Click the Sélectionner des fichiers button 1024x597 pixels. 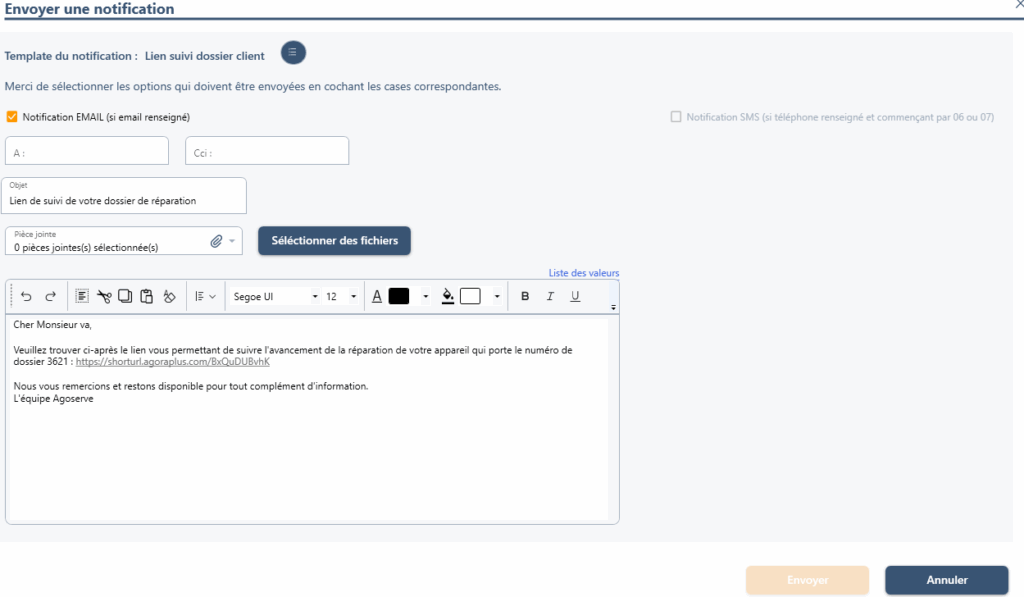pos(334,240)
